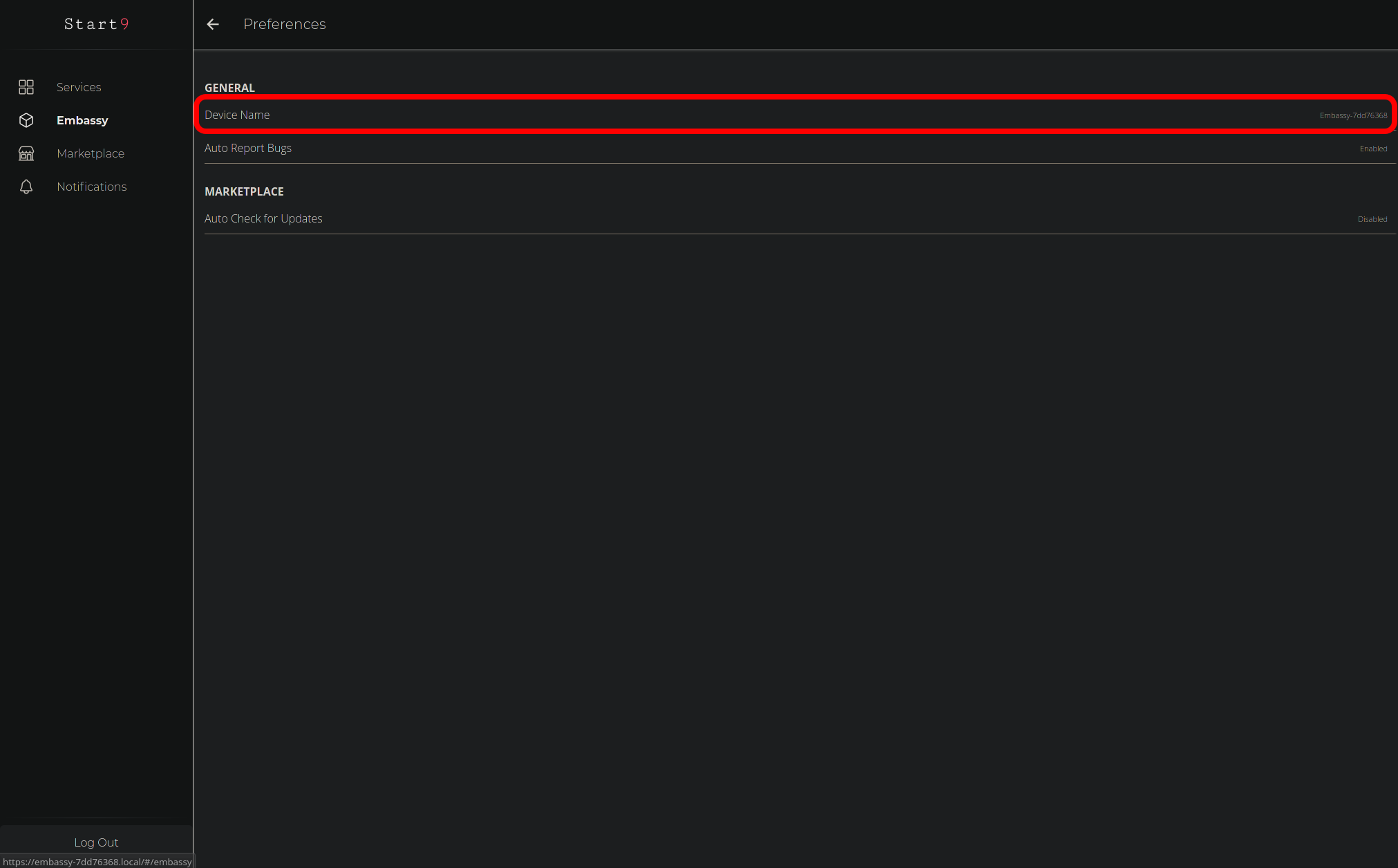View the Notifications page
The image size is (1398, 868).
click(92, 187)
